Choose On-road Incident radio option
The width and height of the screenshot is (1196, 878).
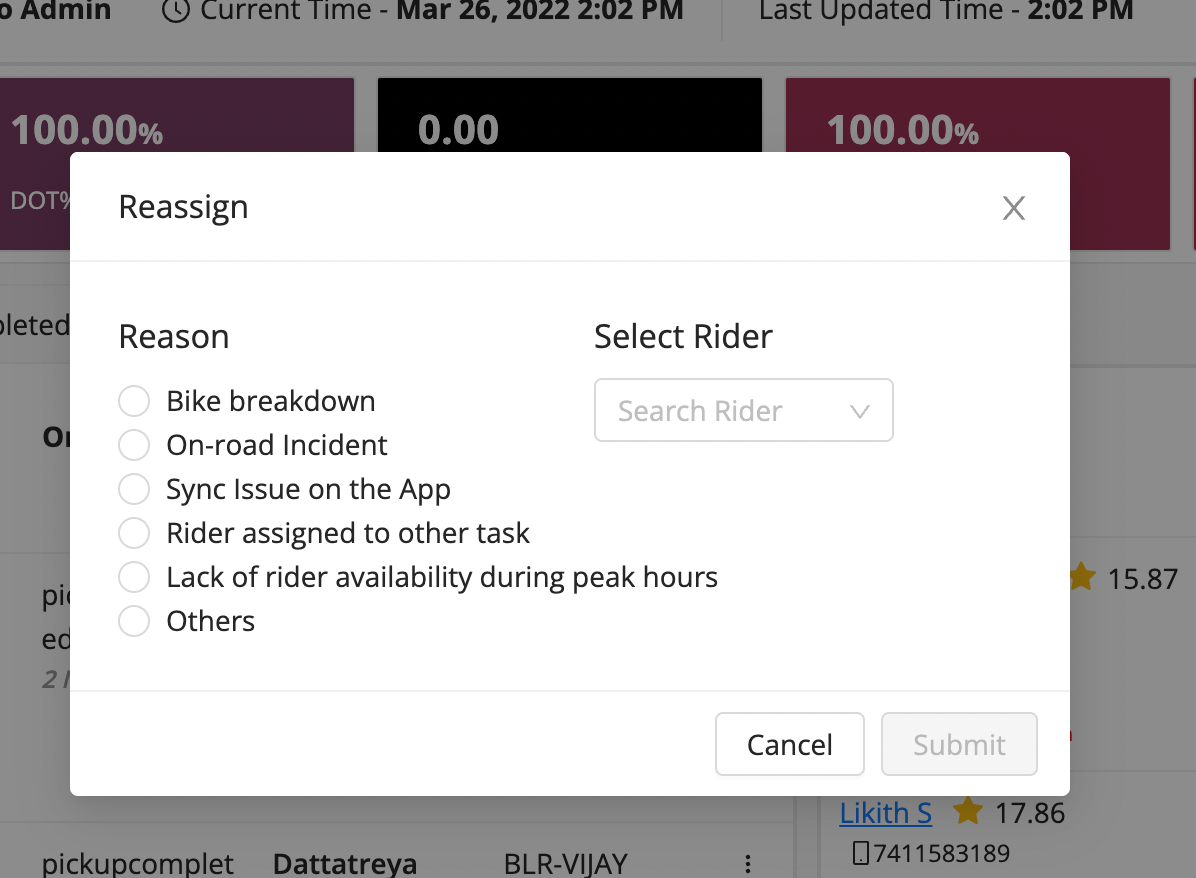click(134, 445)
